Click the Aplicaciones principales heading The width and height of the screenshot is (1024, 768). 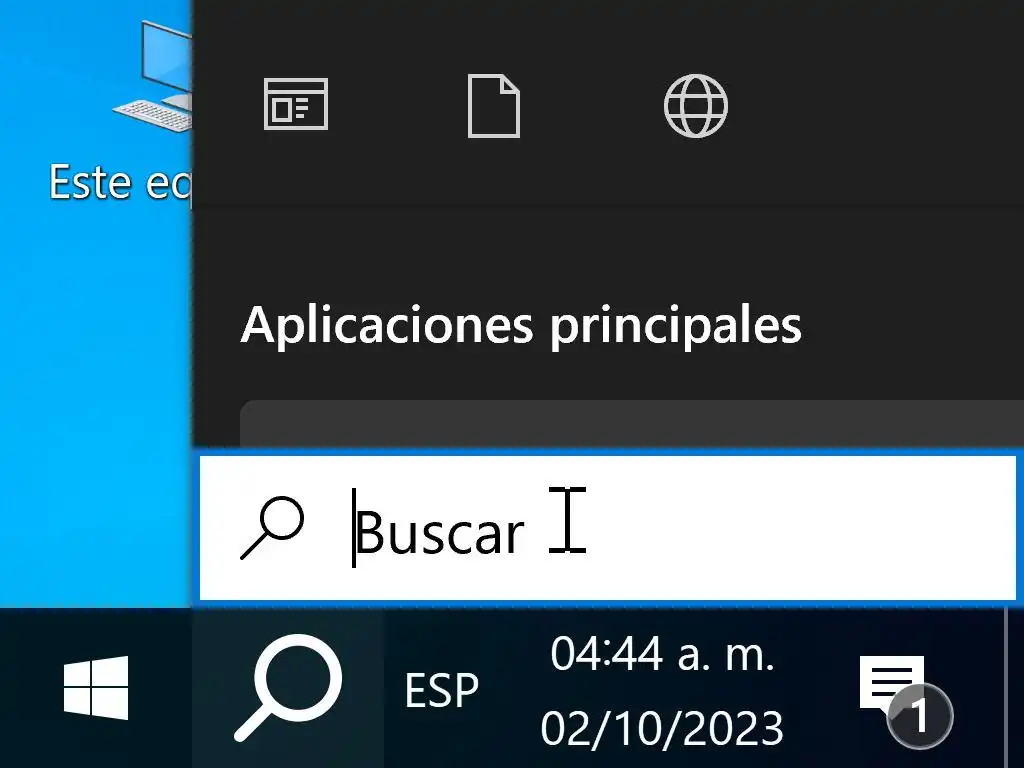tap(521, 325)
